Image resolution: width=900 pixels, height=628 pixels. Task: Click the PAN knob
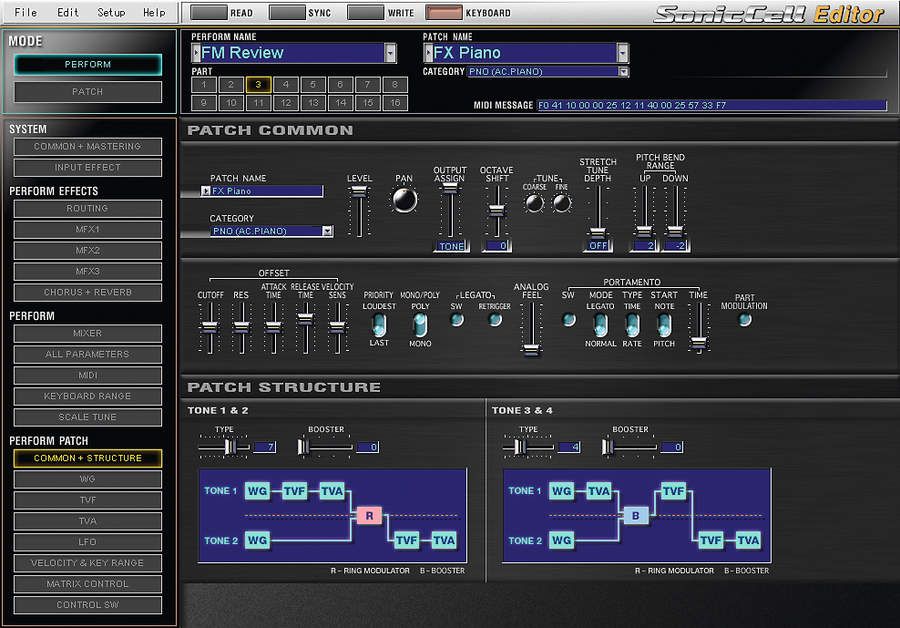pos(405,200)
